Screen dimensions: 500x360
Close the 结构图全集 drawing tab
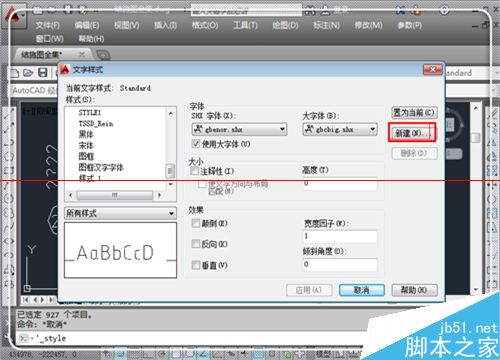coord(82,54)
